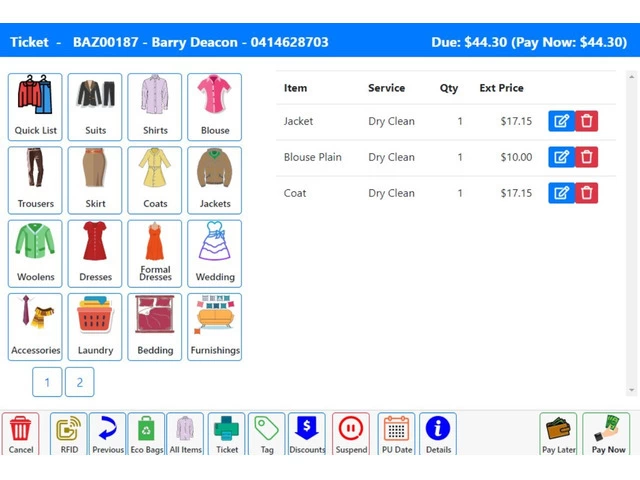Edit the Jacket line item
The width and height of the screenshot is (640, 480).
tap(561, 121)
